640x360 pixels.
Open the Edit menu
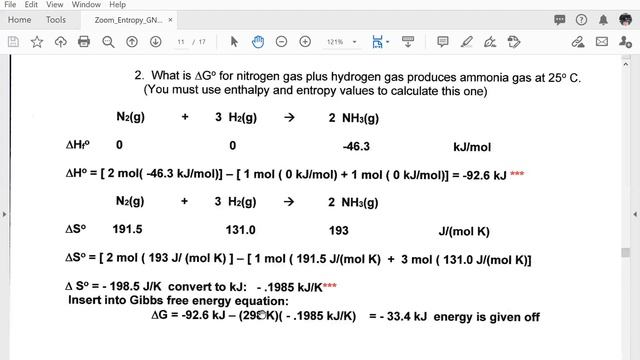(x=31, y=4)
